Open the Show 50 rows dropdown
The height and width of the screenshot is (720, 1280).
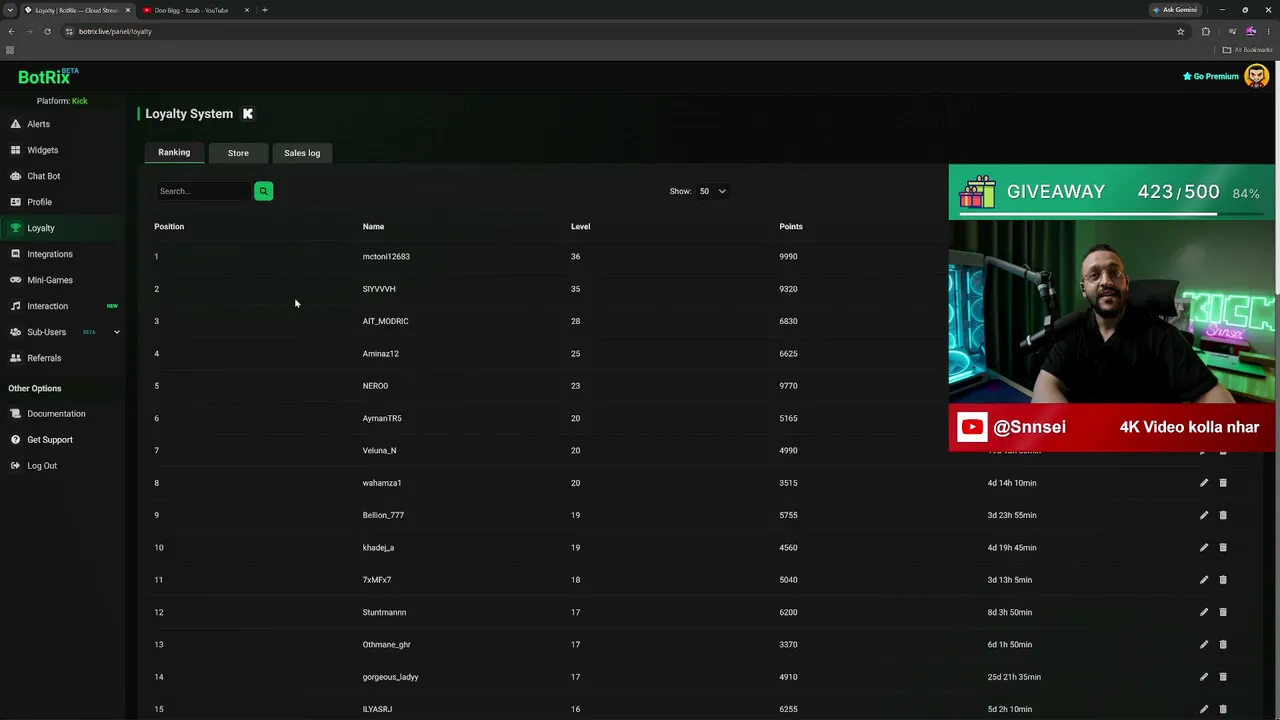712,191
